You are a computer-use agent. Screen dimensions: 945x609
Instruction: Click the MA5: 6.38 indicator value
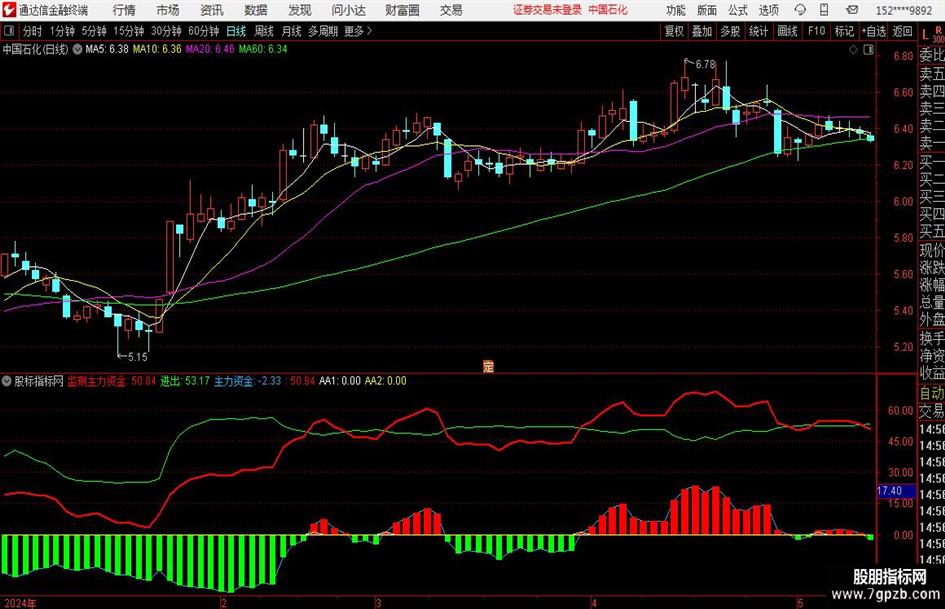click(x=107, y=49)
